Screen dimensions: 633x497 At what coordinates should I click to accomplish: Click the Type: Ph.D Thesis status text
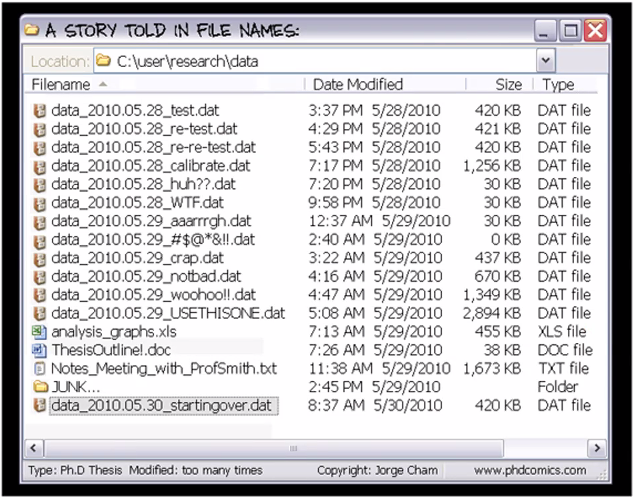[x=75, y=470]
